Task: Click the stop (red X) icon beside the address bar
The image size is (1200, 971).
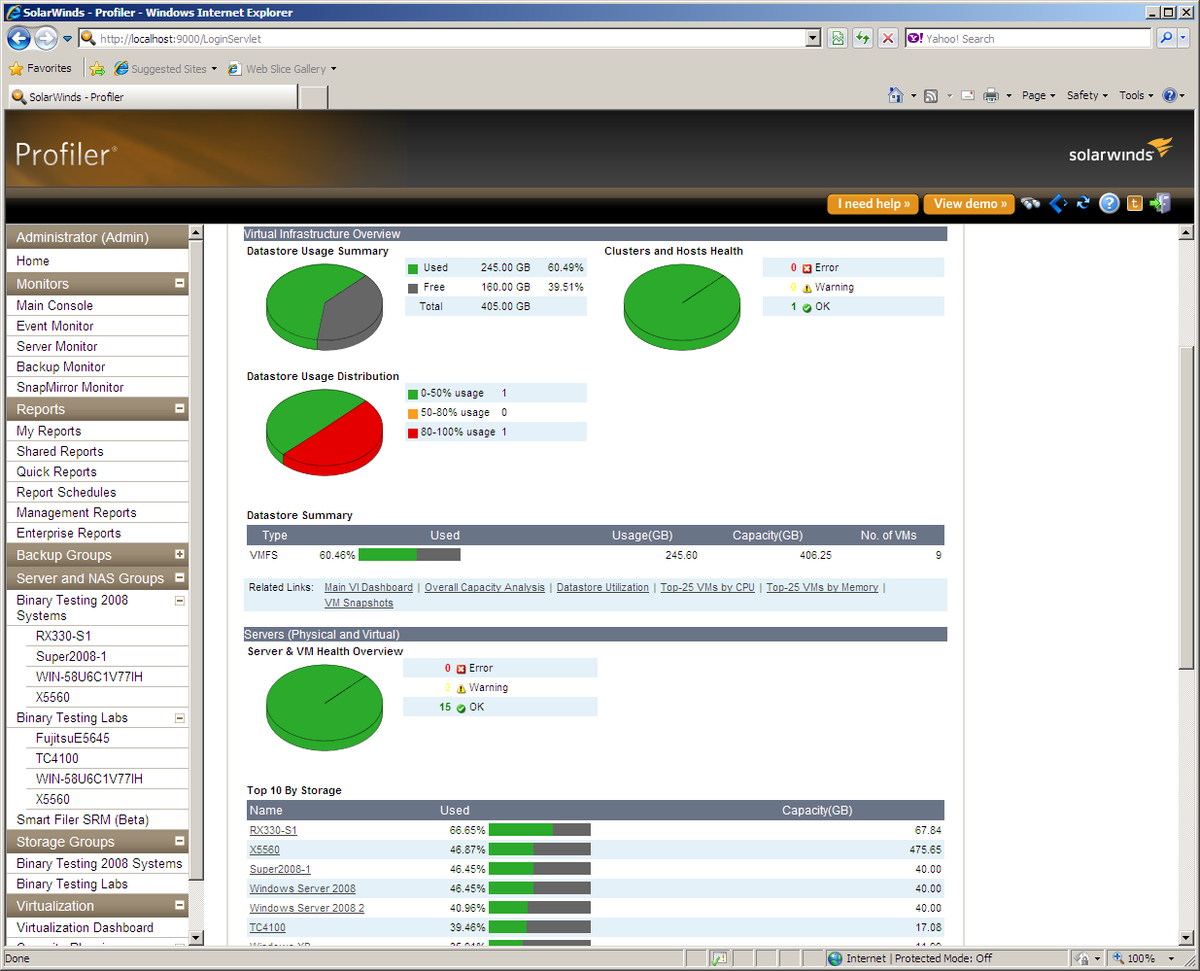Action: click(888, 37)
